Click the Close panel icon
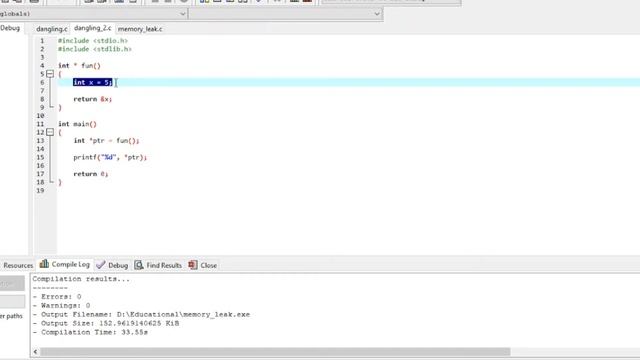The height and width of the screenshot is (360, 640). coord(193,265)
